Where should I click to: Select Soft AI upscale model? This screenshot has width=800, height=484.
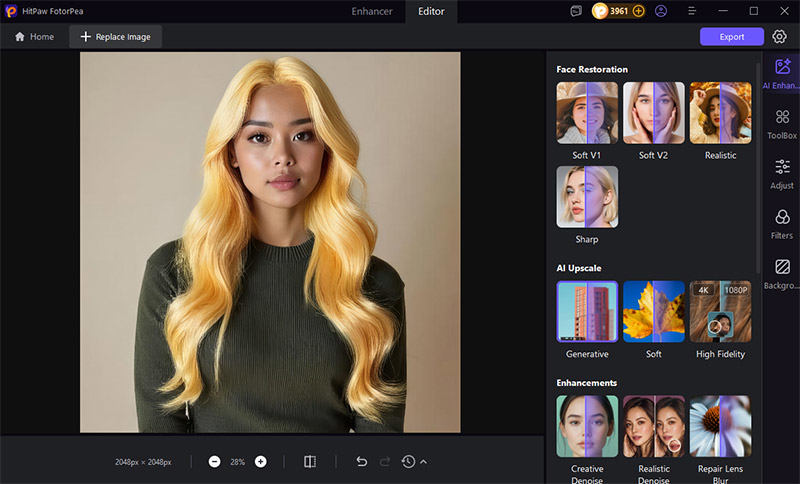654,312
